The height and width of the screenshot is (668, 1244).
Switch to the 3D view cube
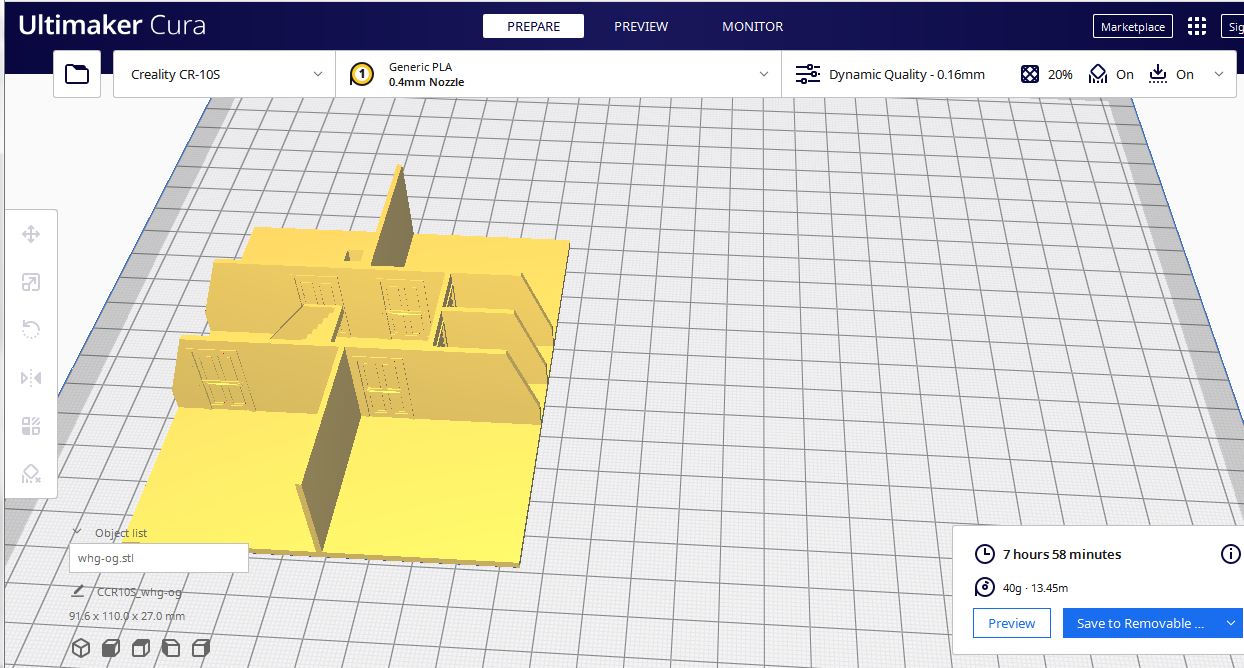pyautogui.click(x=81, y=648)
